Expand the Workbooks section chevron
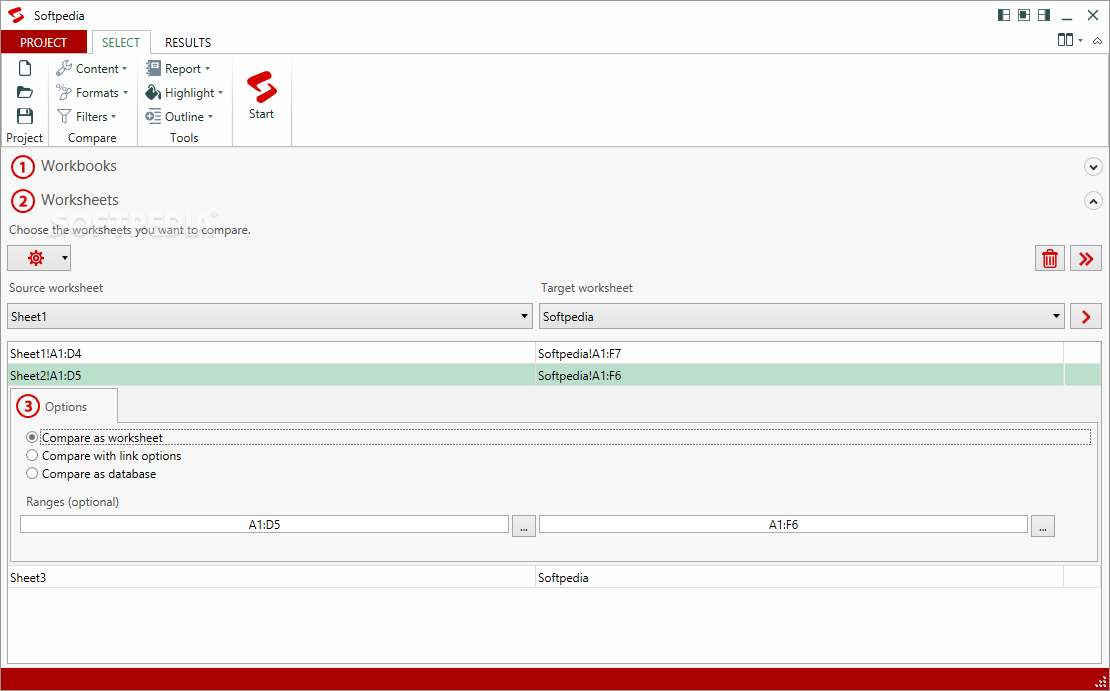 [x=1093, y=167]
